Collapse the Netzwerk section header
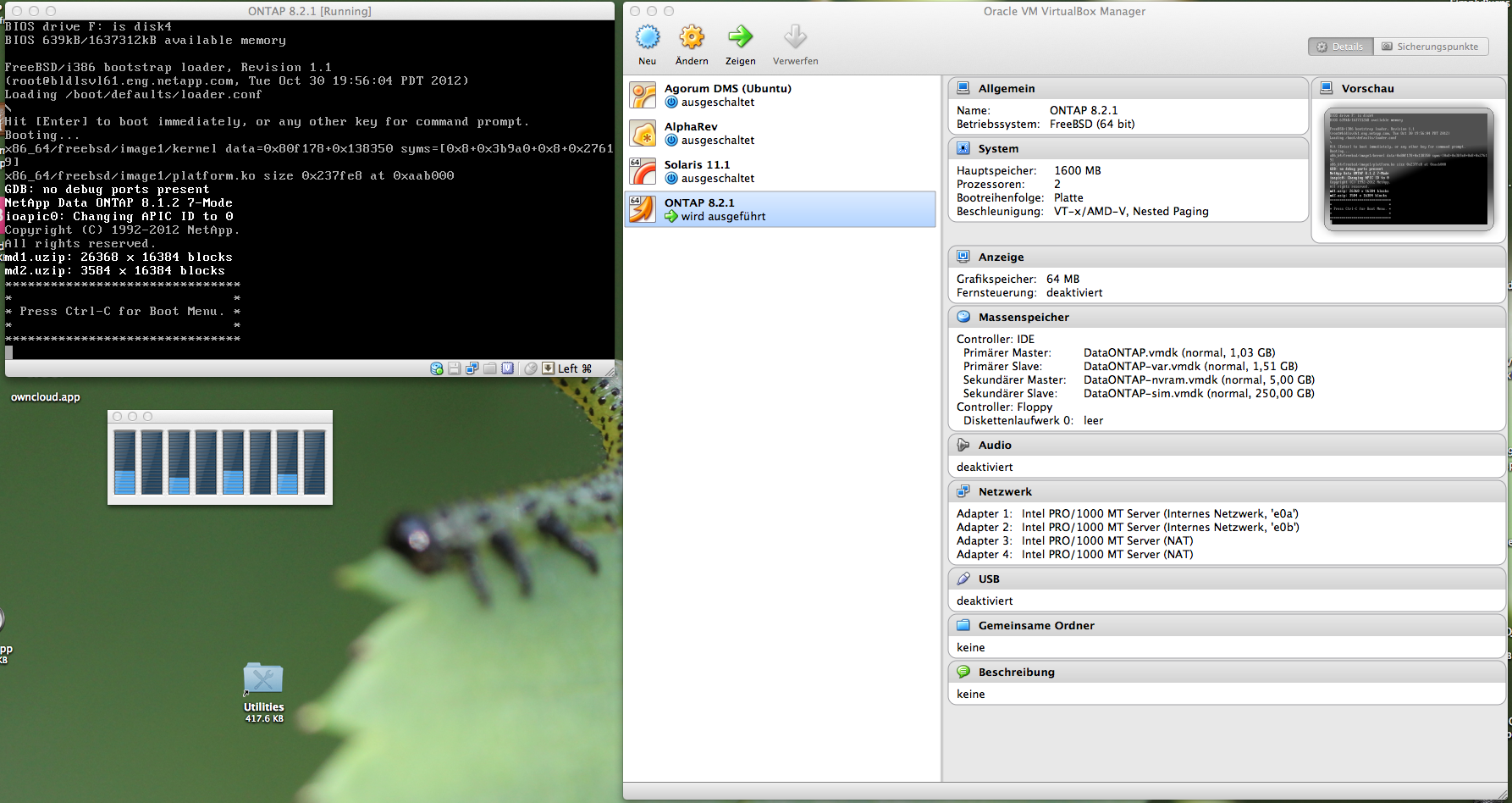Image resolution: width=1512 pixels, height=803 pixels. click(1005, 491)
